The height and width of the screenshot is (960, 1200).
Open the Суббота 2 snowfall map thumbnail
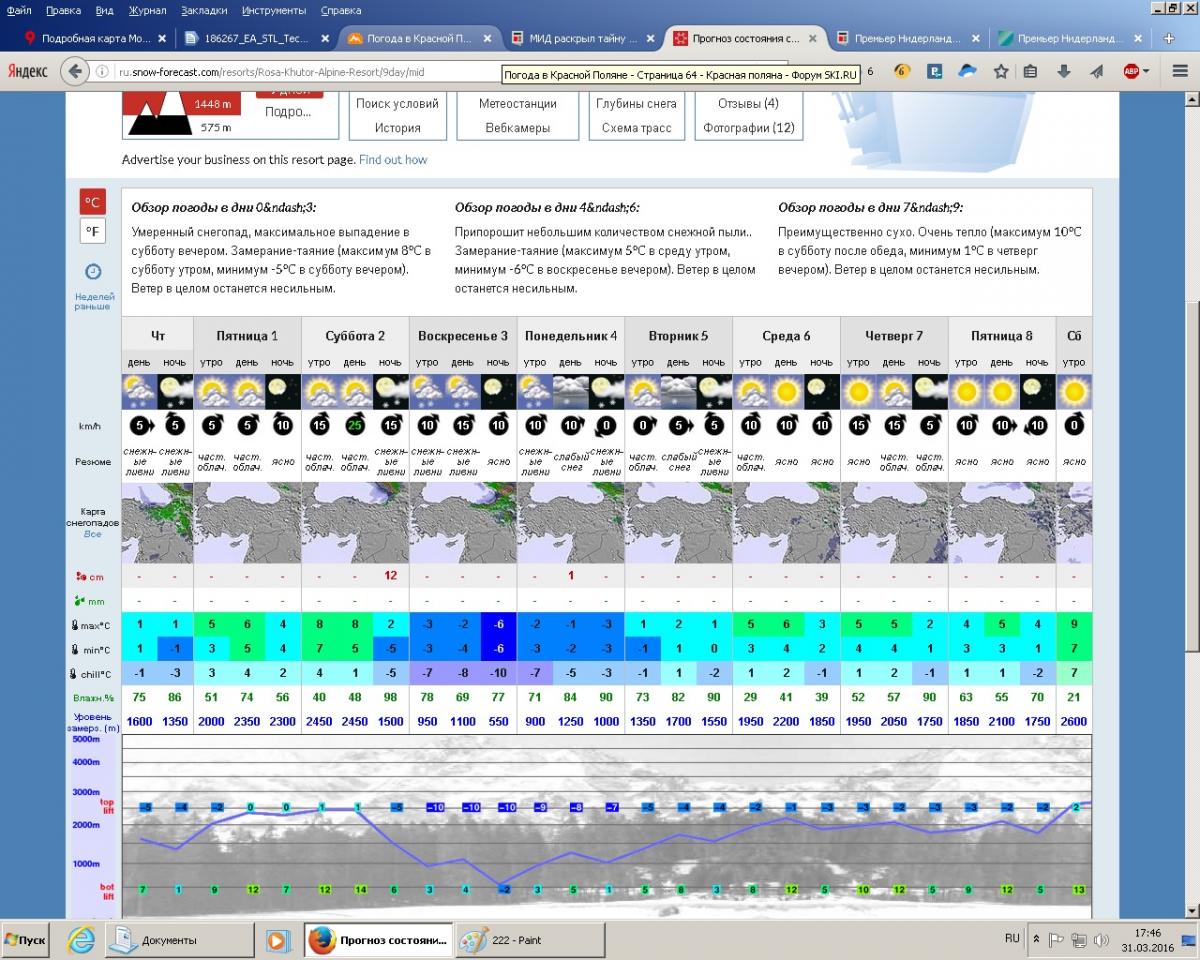pos(355,523)
